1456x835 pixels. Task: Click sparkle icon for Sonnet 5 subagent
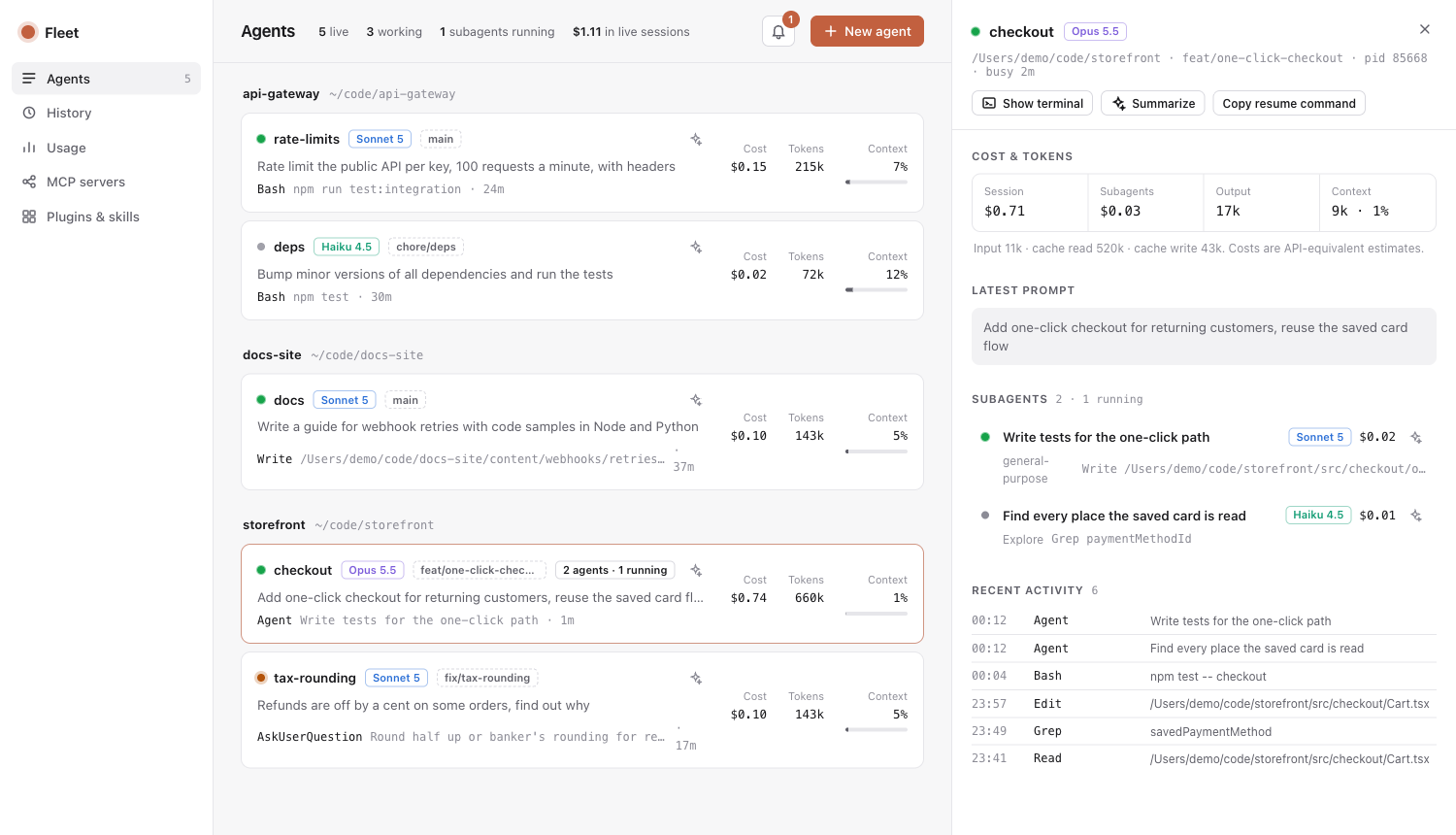pyautogui.click(x=1416, y=437)
